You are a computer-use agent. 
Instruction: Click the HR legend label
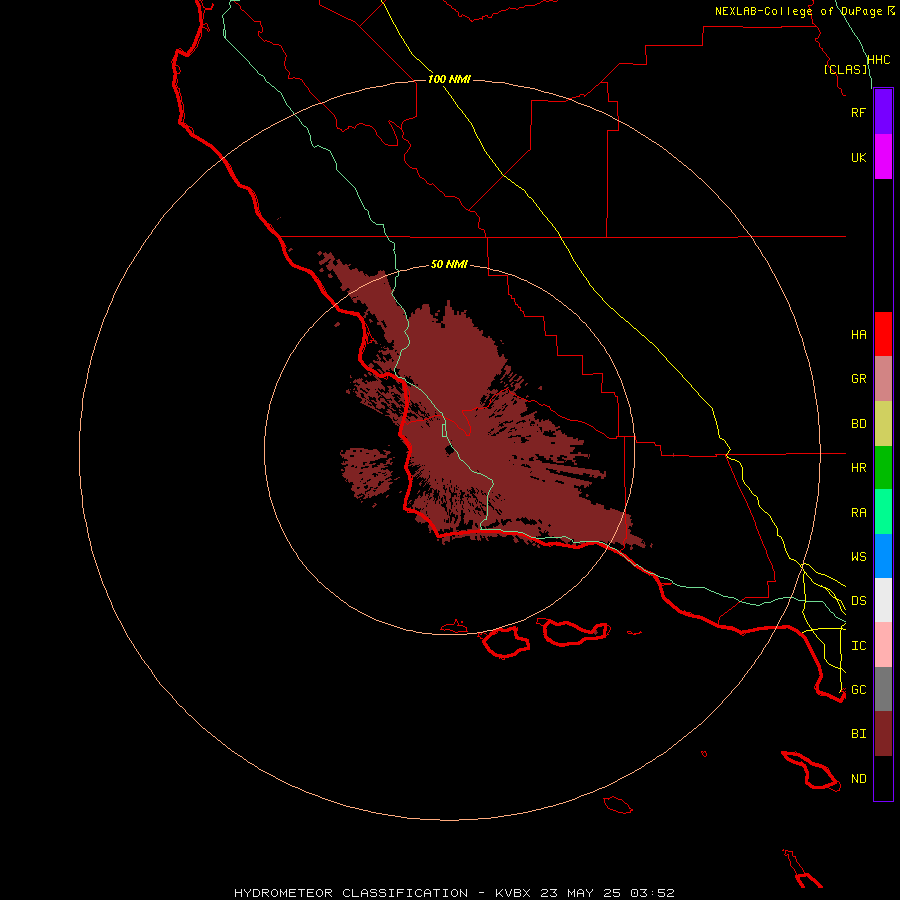tap(858, 468)
